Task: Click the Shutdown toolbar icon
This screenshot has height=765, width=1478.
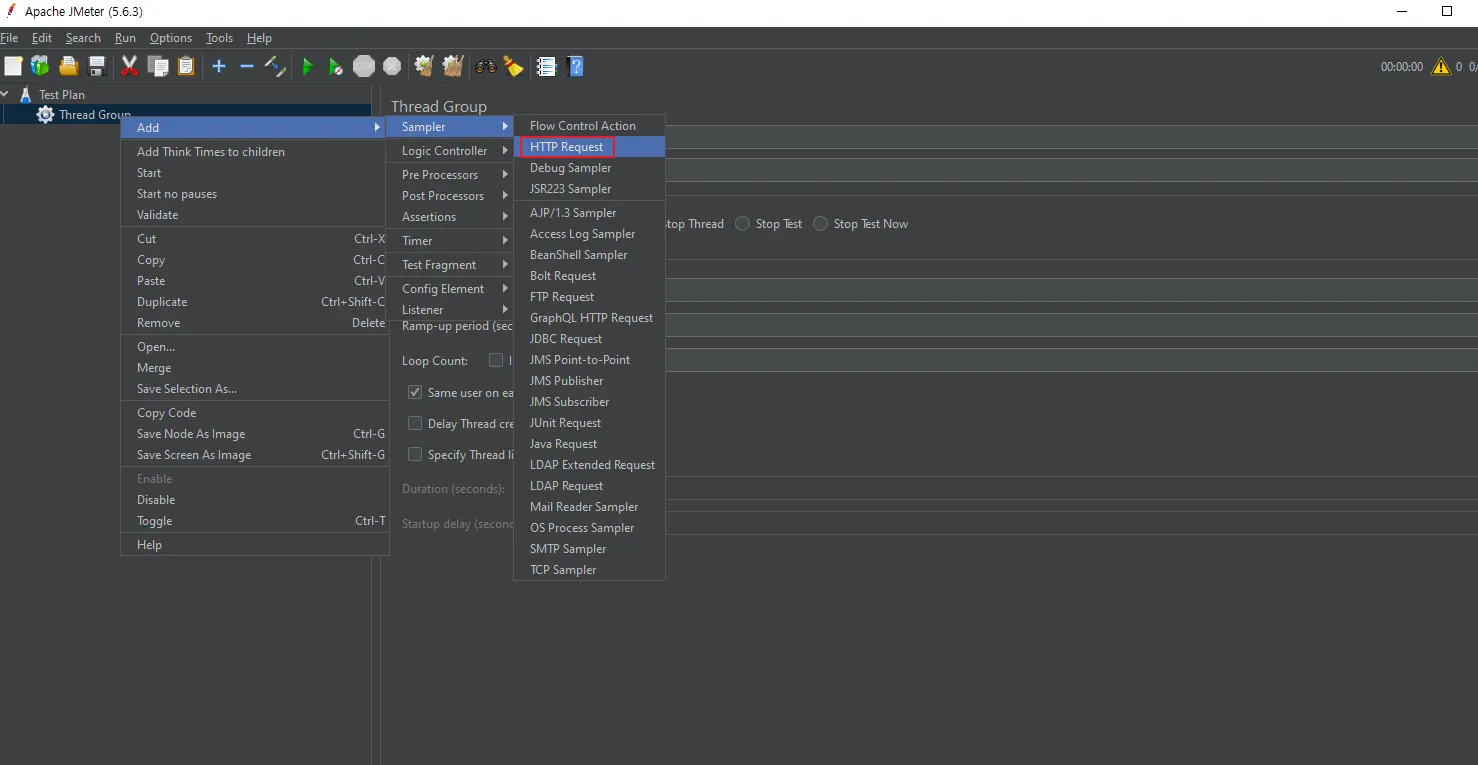Action: (392, 66)
